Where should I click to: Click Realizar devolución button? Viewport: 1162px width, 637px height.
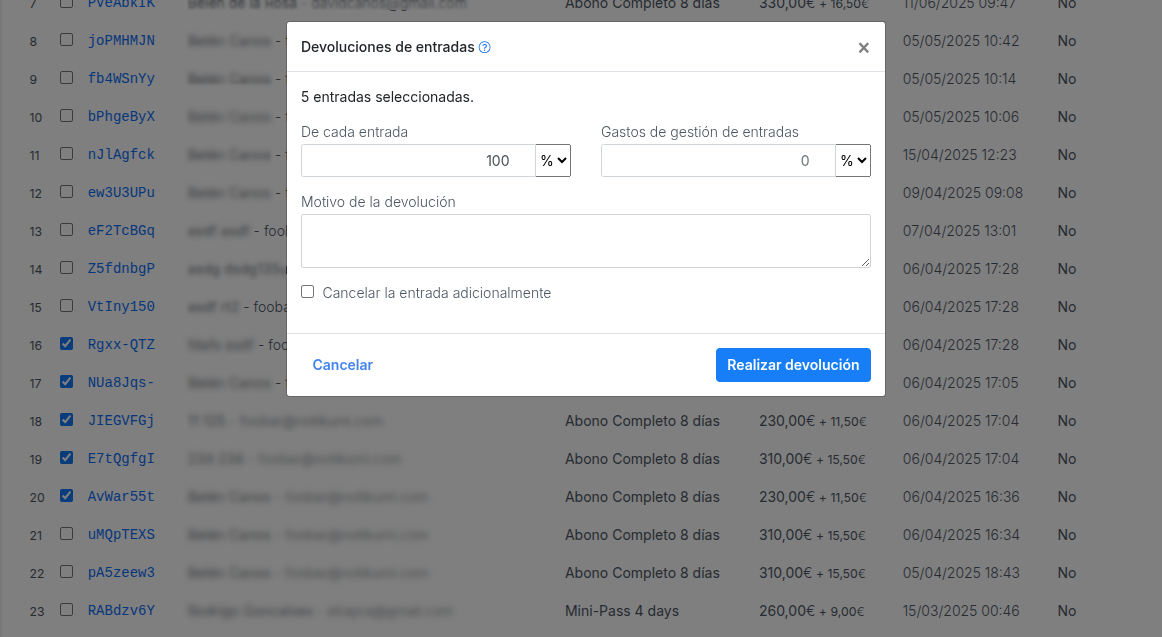click(x=793, y=365)
